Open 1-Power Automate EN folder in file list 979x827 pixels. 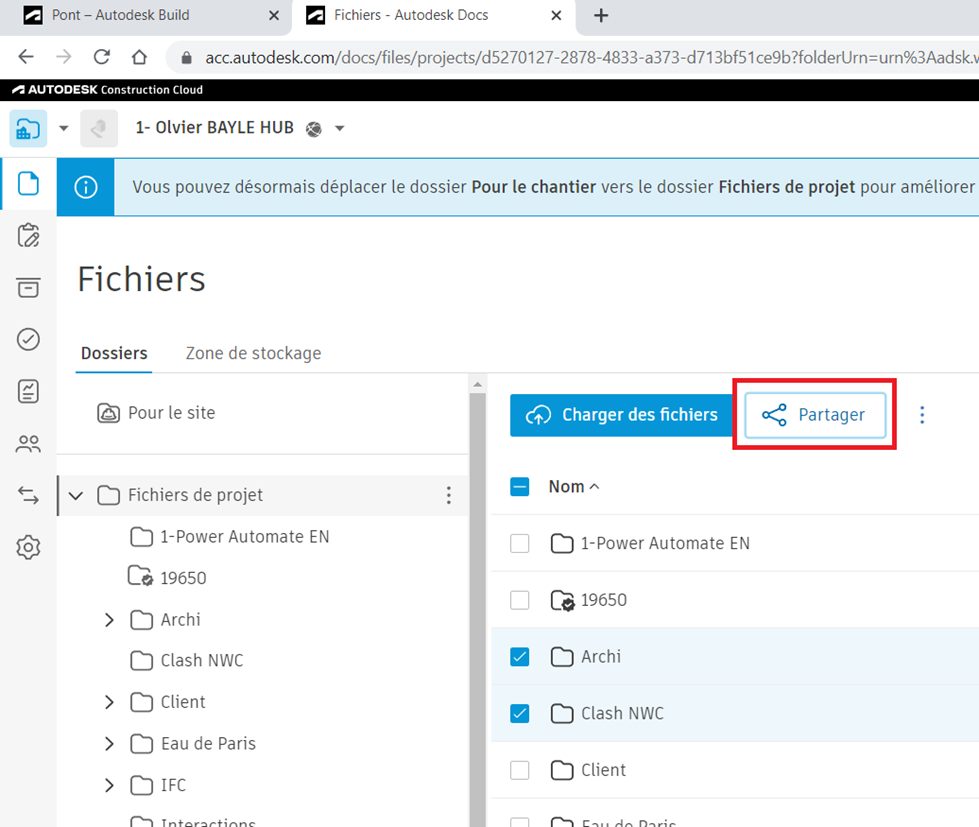[x=665, y=543]
